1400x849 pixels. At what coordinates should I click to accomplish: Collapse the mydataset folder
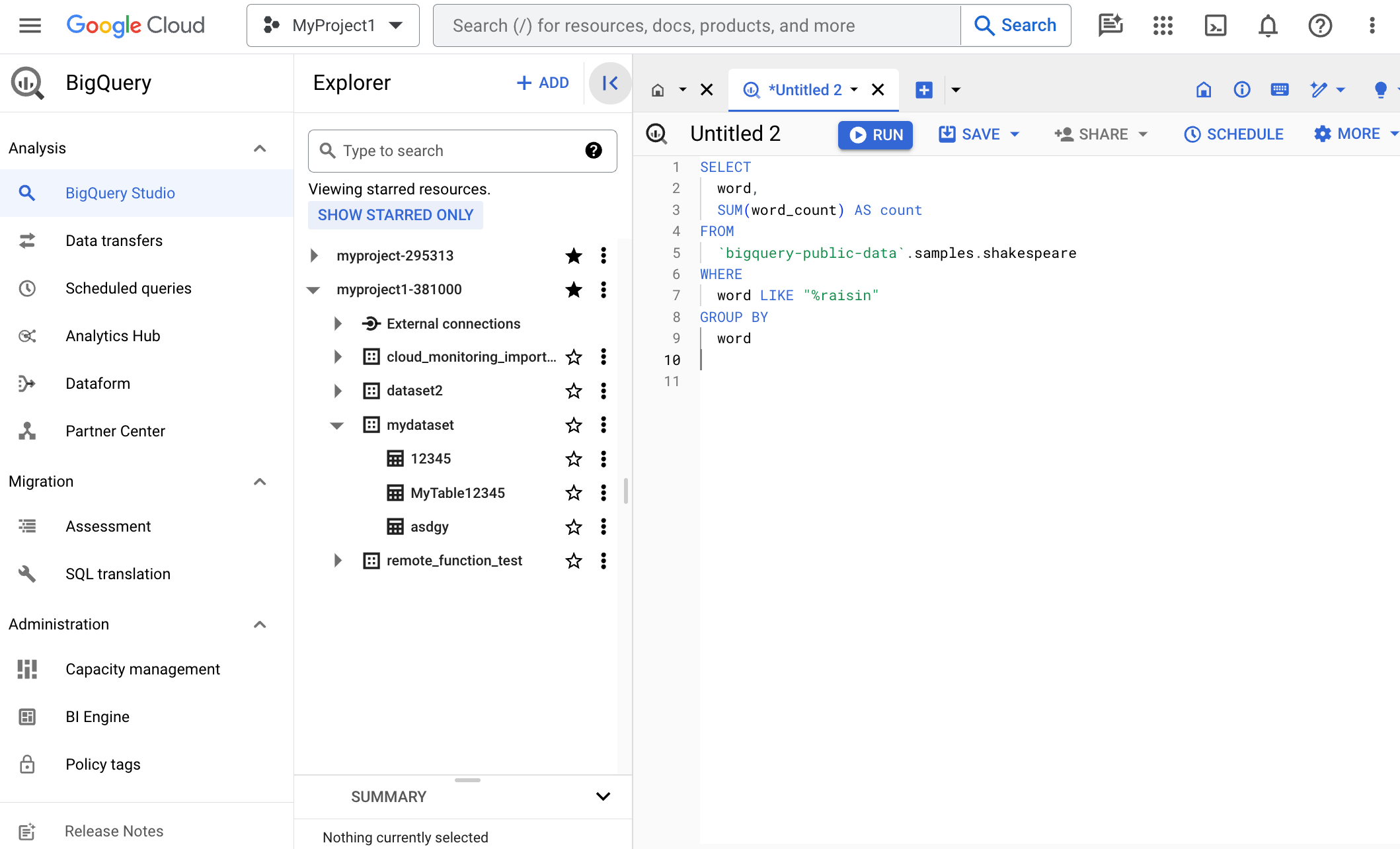click(x=338, y=425)
